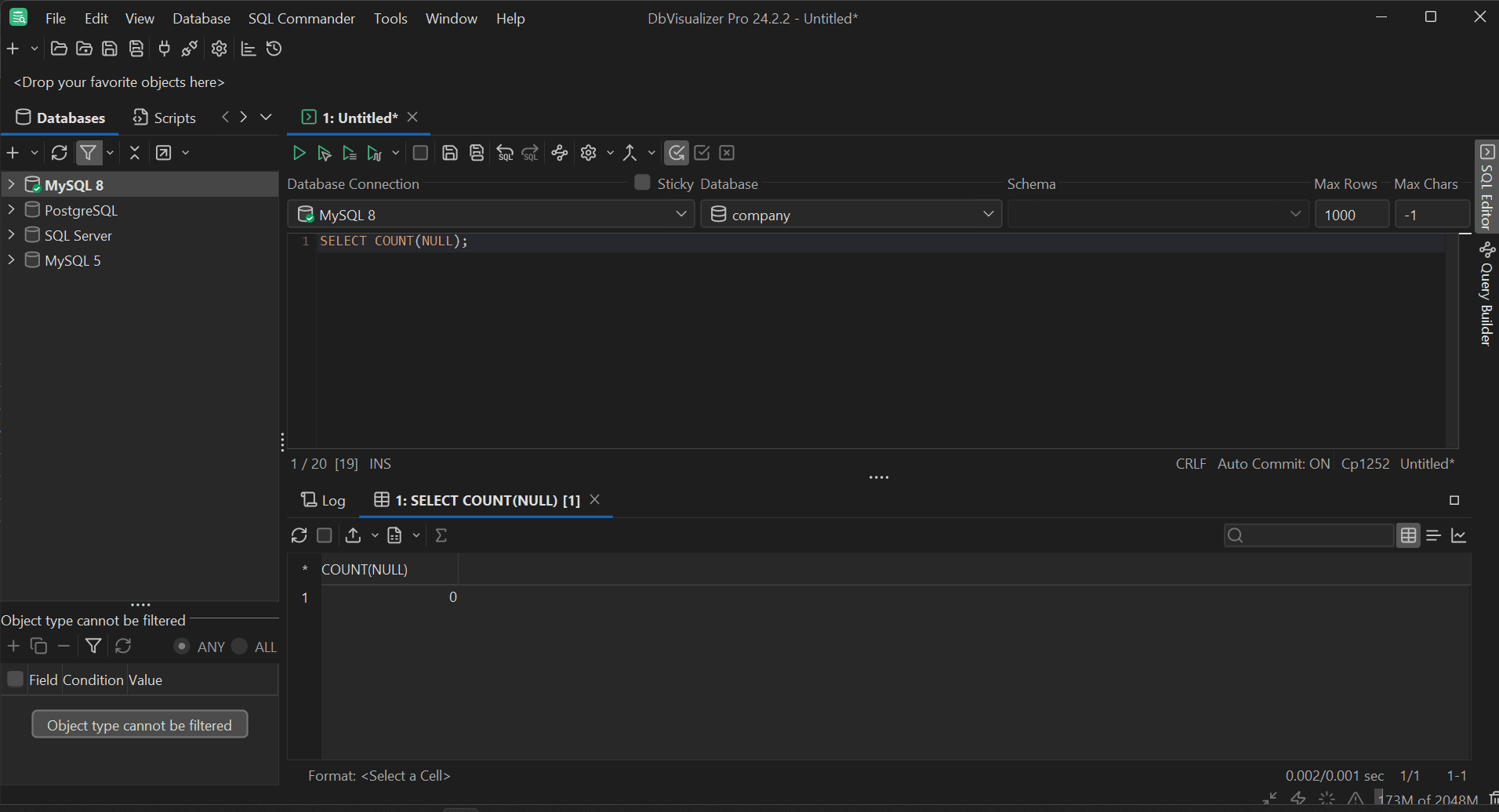Screen dimensions: 1499x812
Task: Open the SQL Commander menu
Action: point(301,18)
